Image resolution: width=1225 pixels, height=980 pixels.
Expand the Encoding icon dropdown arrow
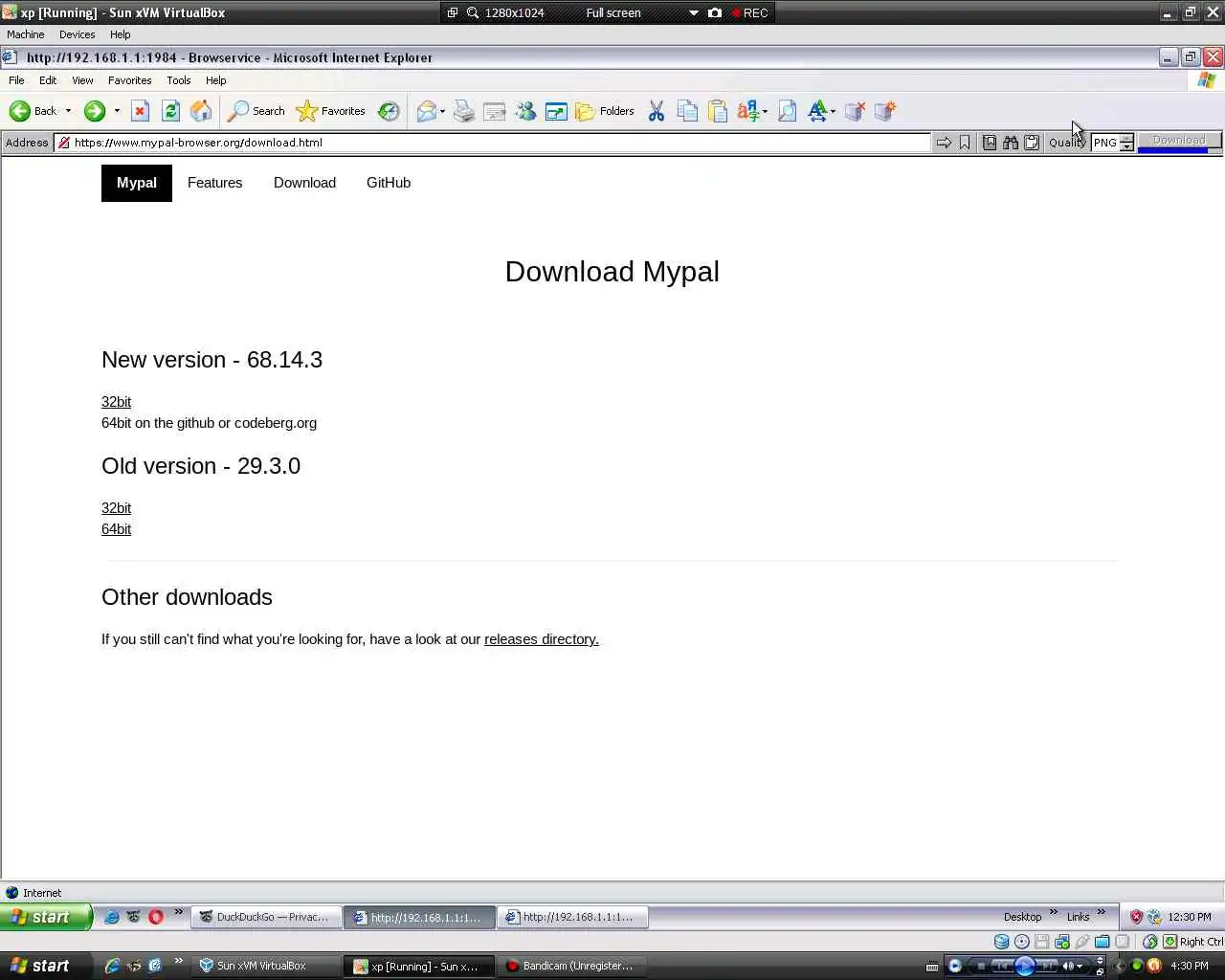point(765,112)
